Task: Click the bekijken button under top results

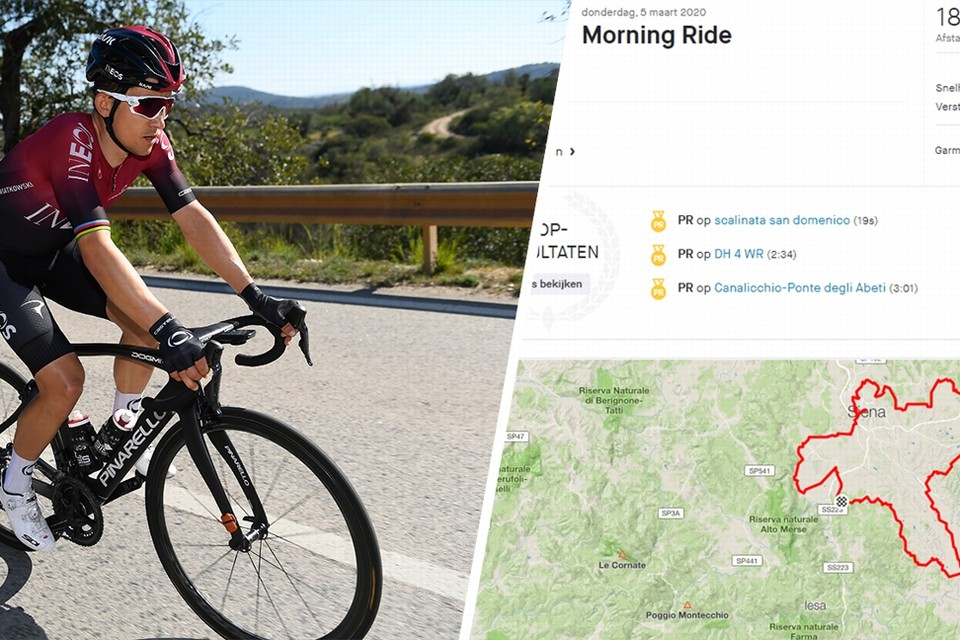Action: 558,284
